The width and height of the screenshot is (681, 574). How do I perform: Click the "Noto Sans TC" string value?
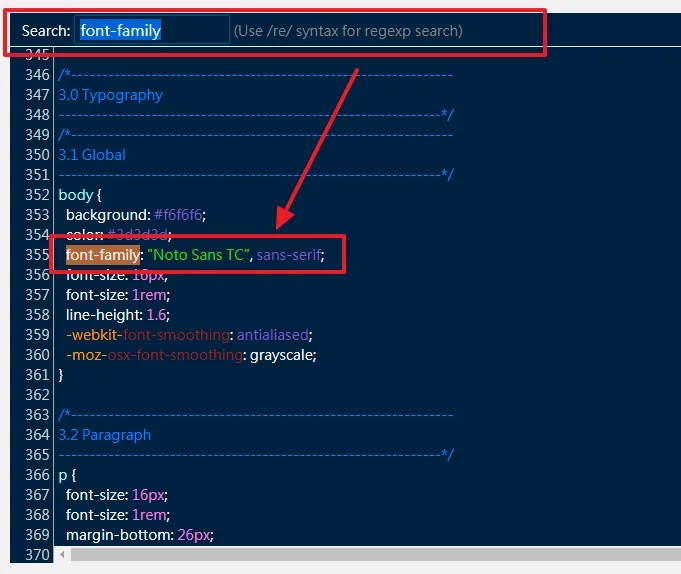[x=200, y=254]
